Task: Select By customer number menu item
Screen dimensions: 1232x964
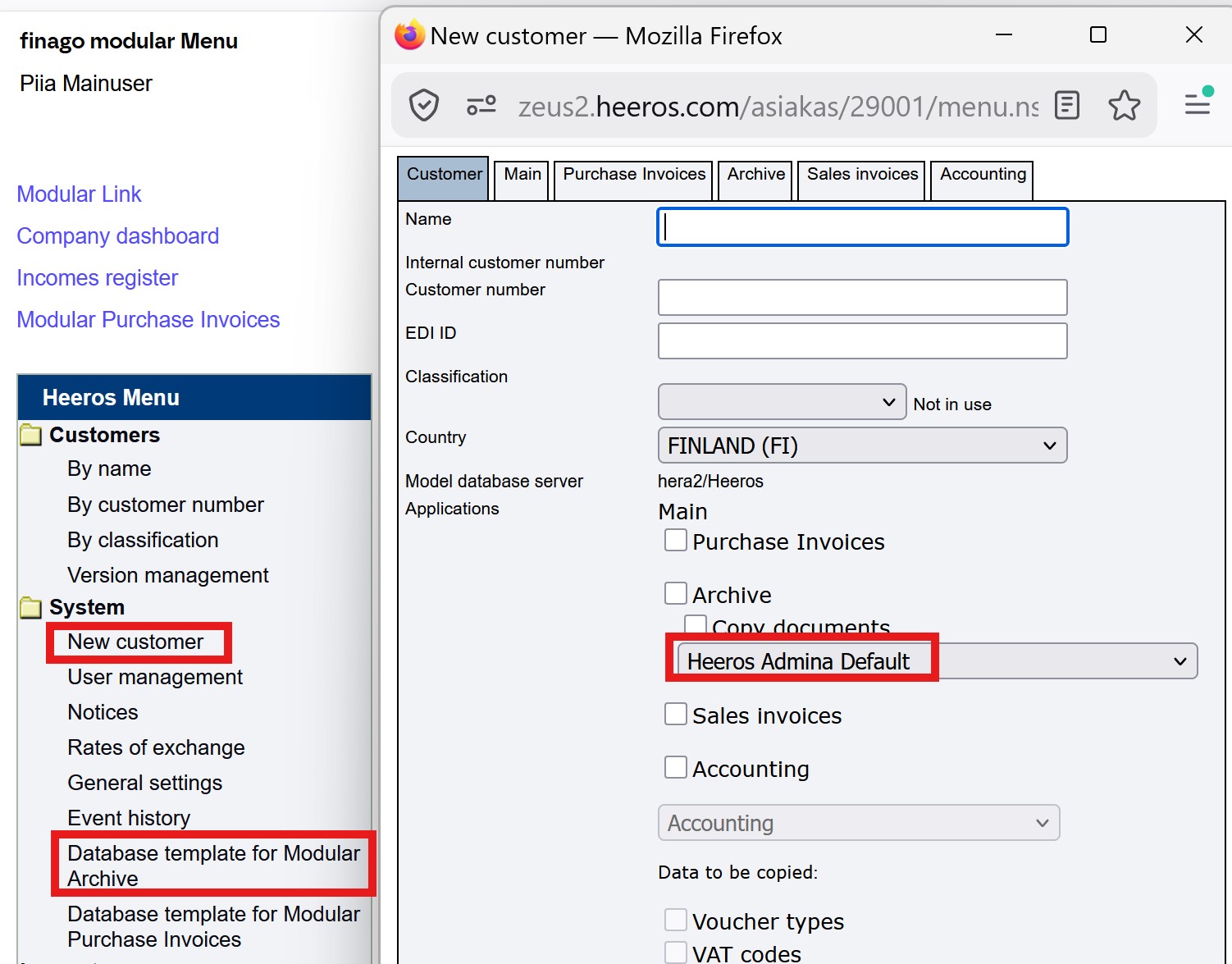Action: (166, 505)
